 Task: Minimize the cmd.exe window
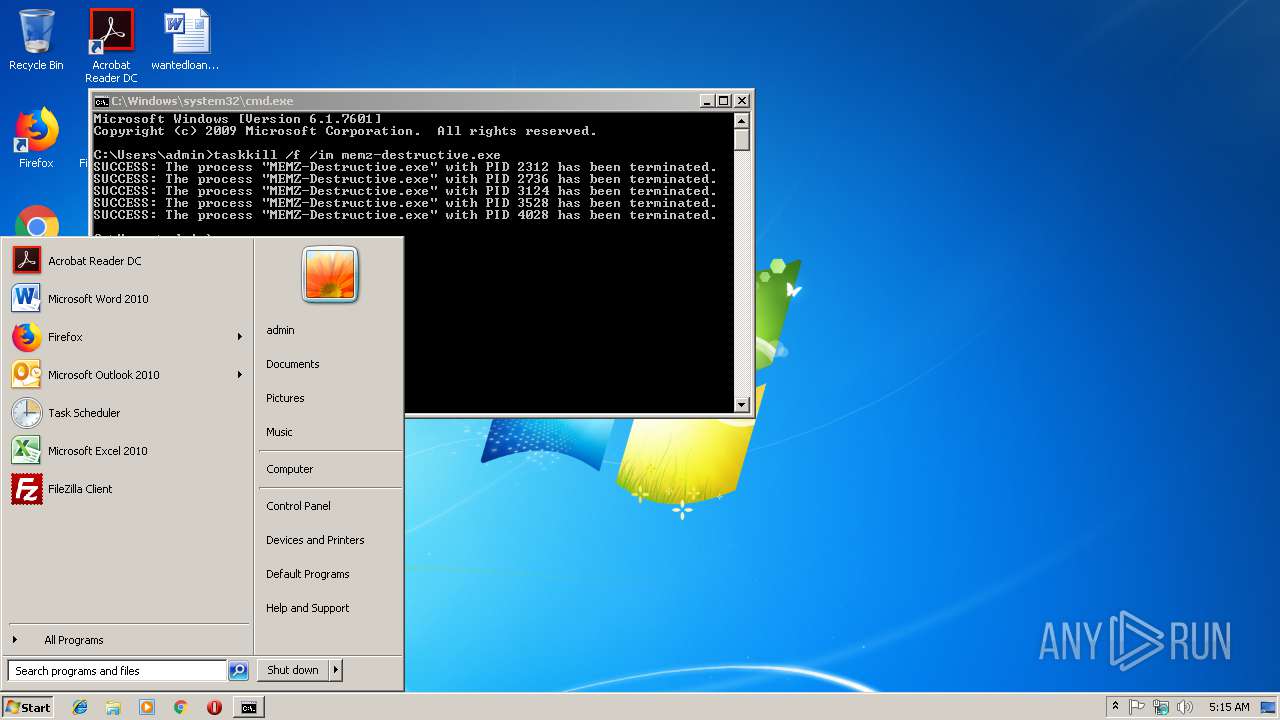click(707, 101)
